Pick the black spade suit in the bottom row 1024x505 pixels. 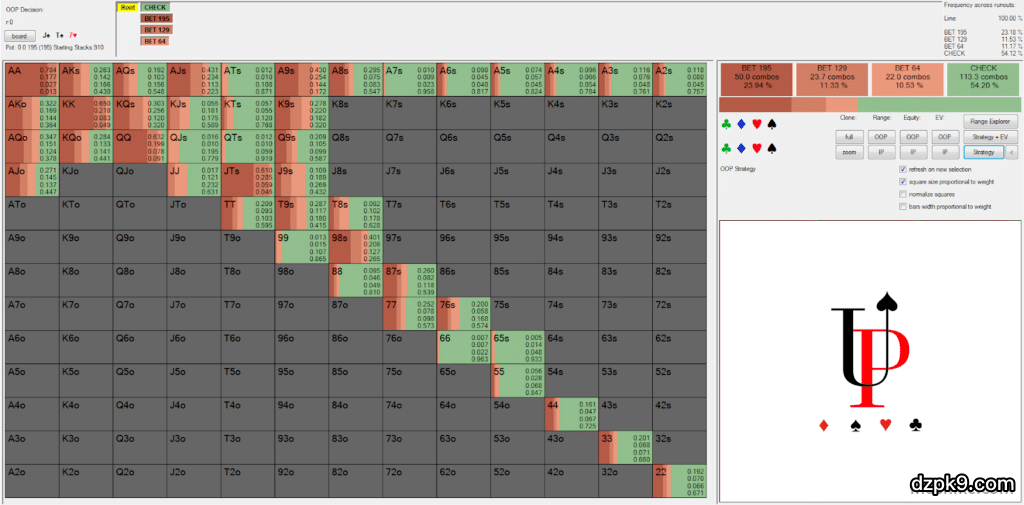click(771, 148)
